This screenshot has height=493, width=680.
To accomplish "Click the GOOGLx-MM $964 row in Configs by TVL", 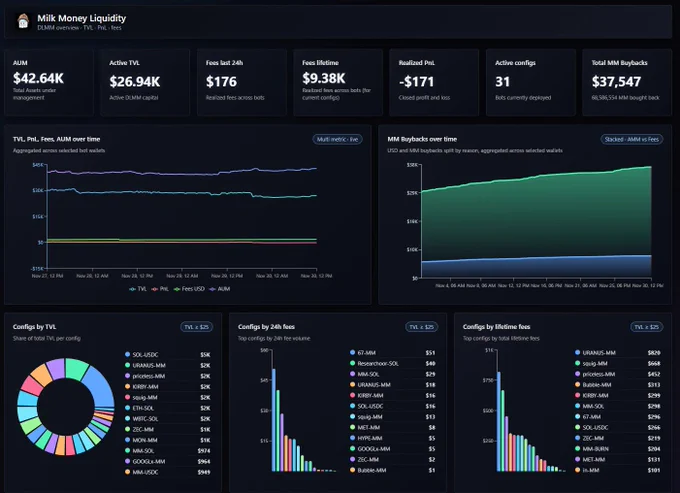I will pos(167,461).
